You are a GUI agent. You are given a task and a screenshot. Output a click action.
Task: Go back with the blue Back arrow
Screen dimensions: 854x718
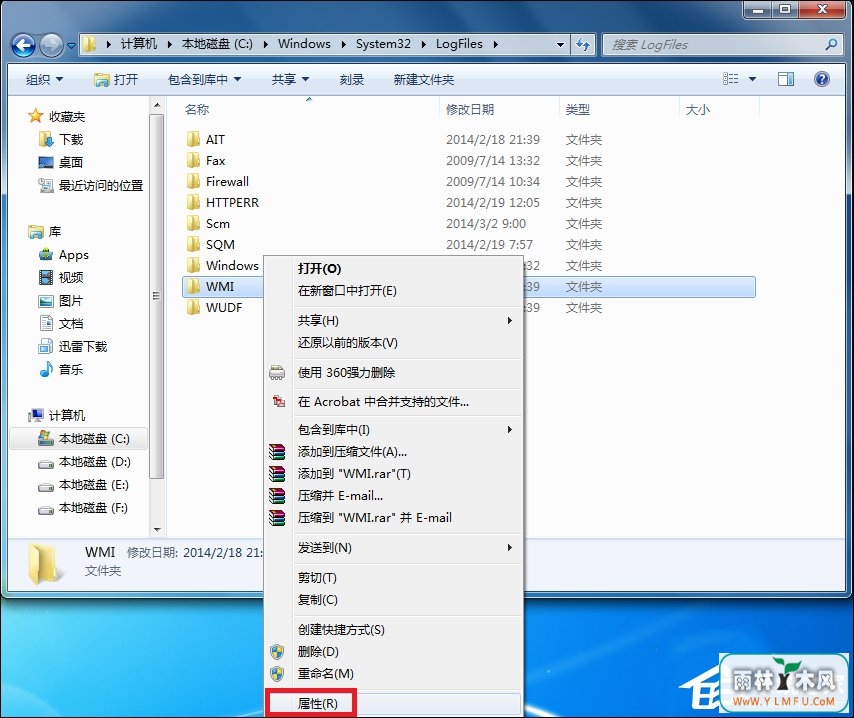(23, 45)
